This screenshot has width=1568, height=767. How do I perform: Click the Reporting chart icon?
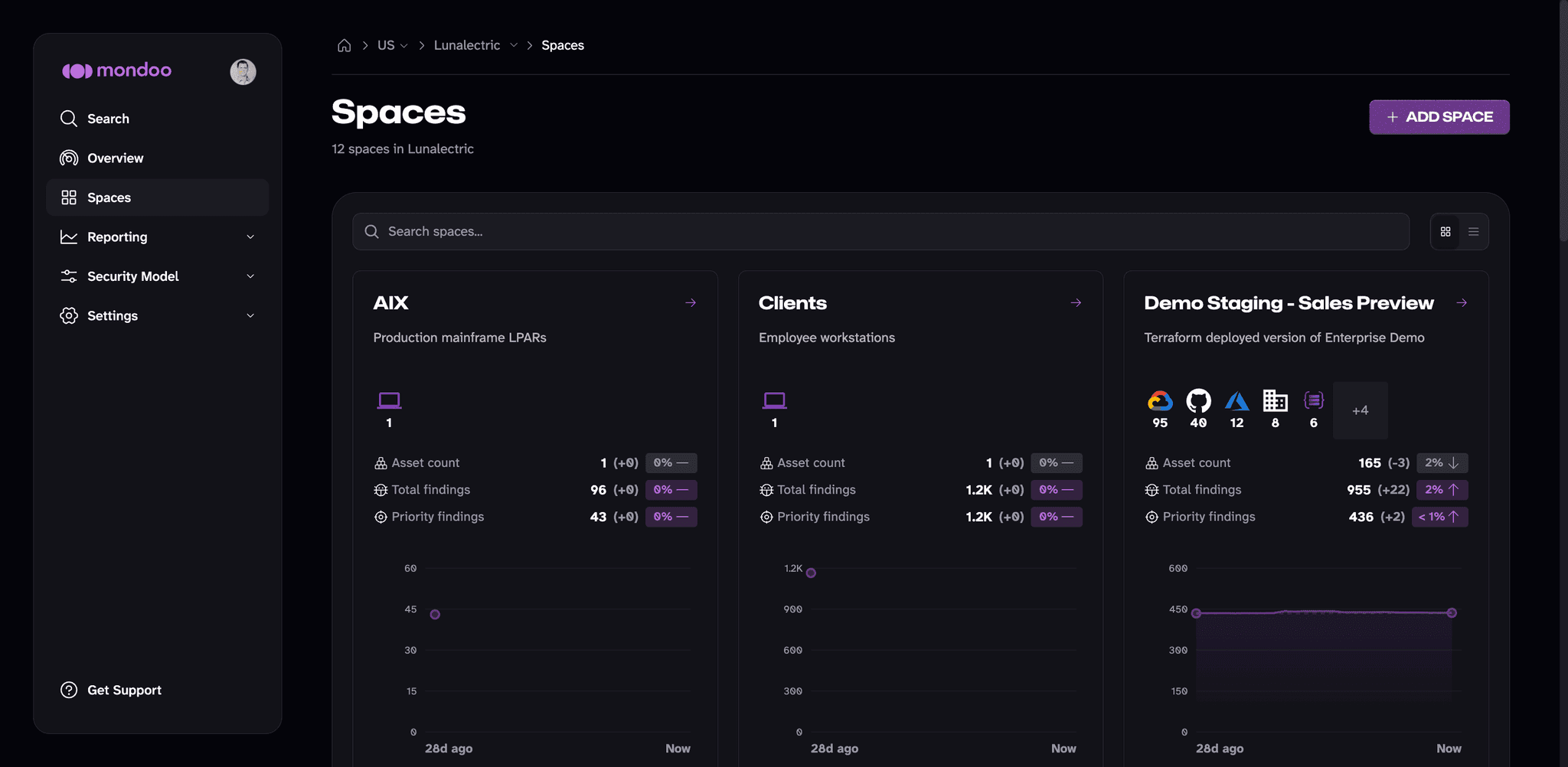(x=69, y=237)
